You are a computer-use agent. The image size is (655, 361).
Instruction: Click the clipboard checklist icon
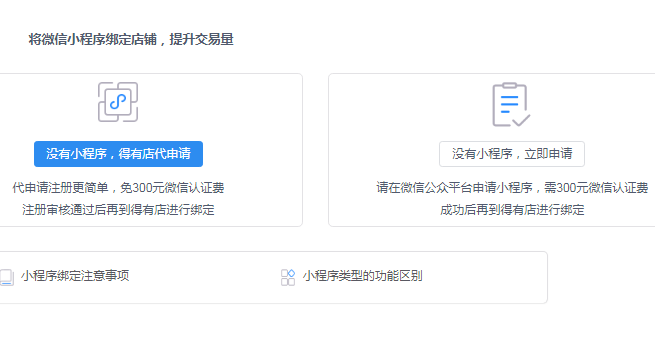point(511,104)
